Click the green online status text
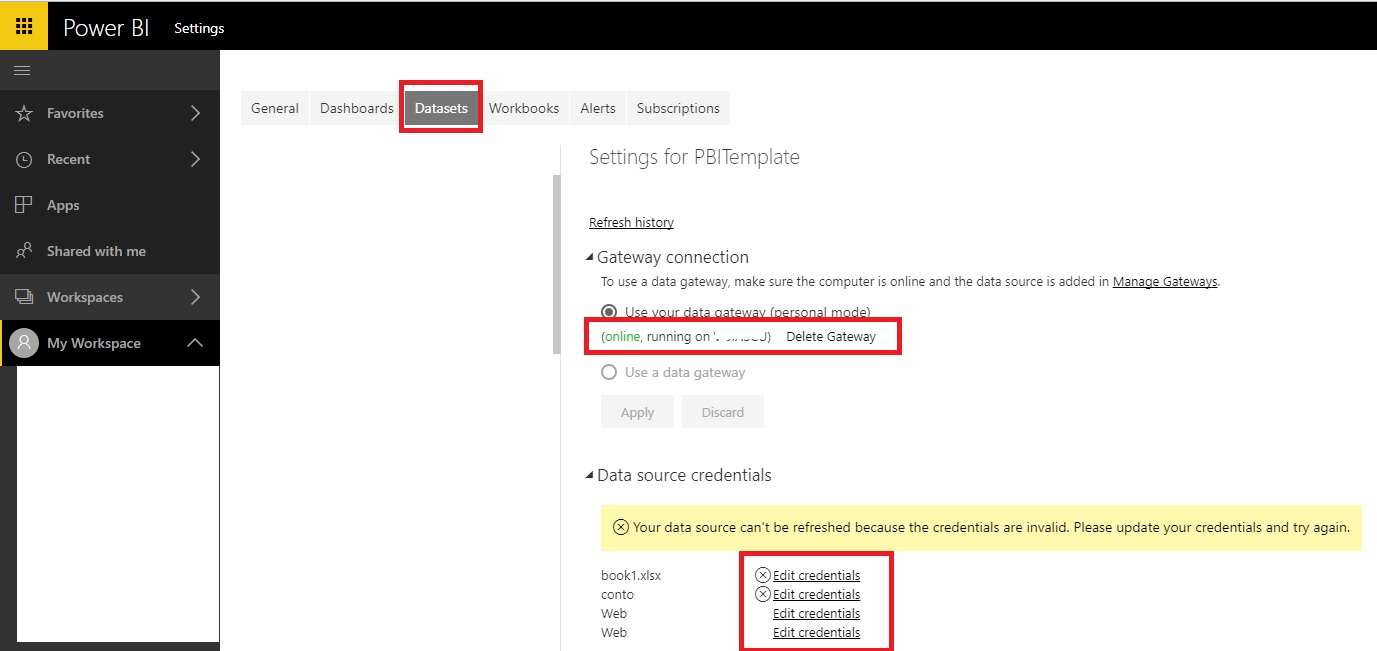Viewport: 1377px width, 651px height. coord(622,337)
